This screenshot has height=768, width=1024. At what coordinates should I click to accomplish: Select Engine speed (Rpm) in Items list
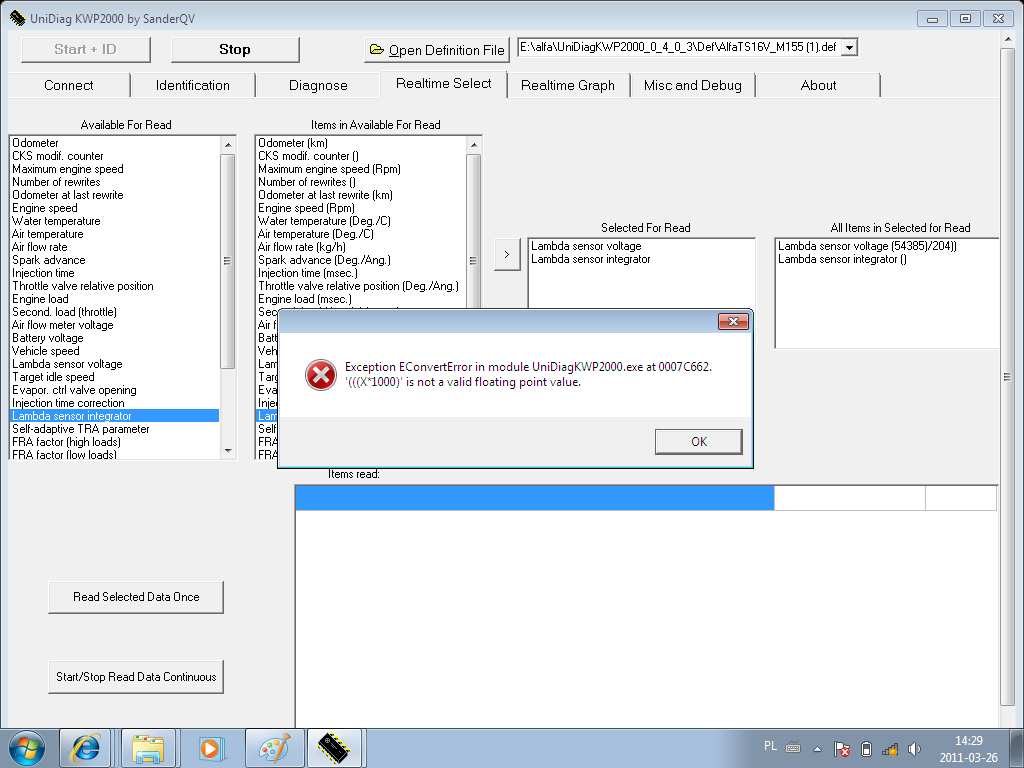pyautogui.click(x=361, y=208)
